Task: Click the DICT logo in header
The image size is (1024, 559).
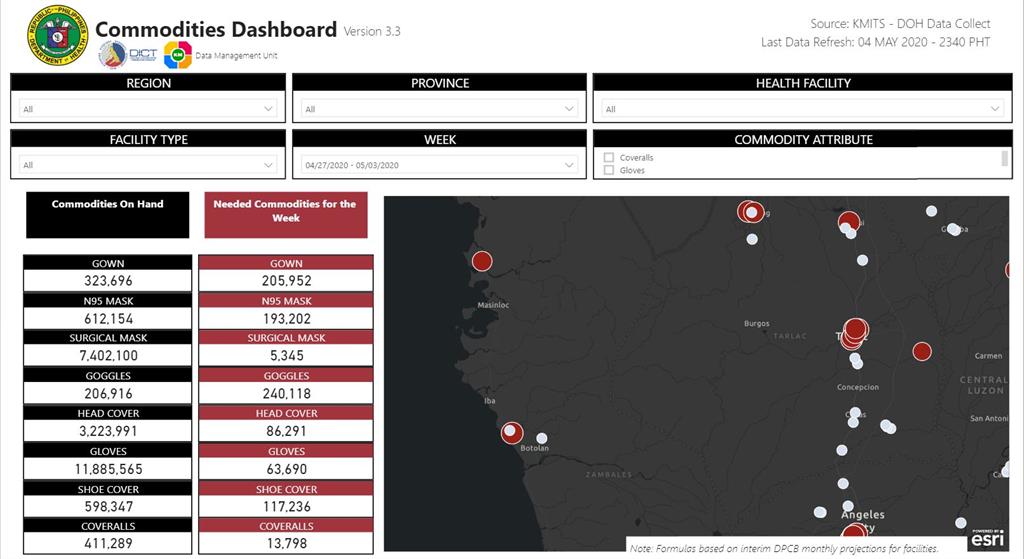Action: point(113,56)
